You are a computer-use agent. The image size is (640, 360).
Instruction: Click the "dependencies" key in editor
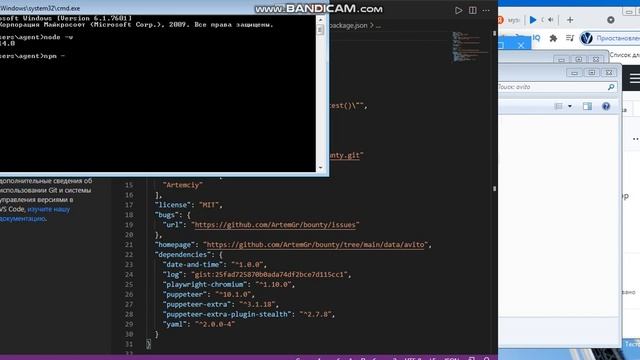point(184,255)
